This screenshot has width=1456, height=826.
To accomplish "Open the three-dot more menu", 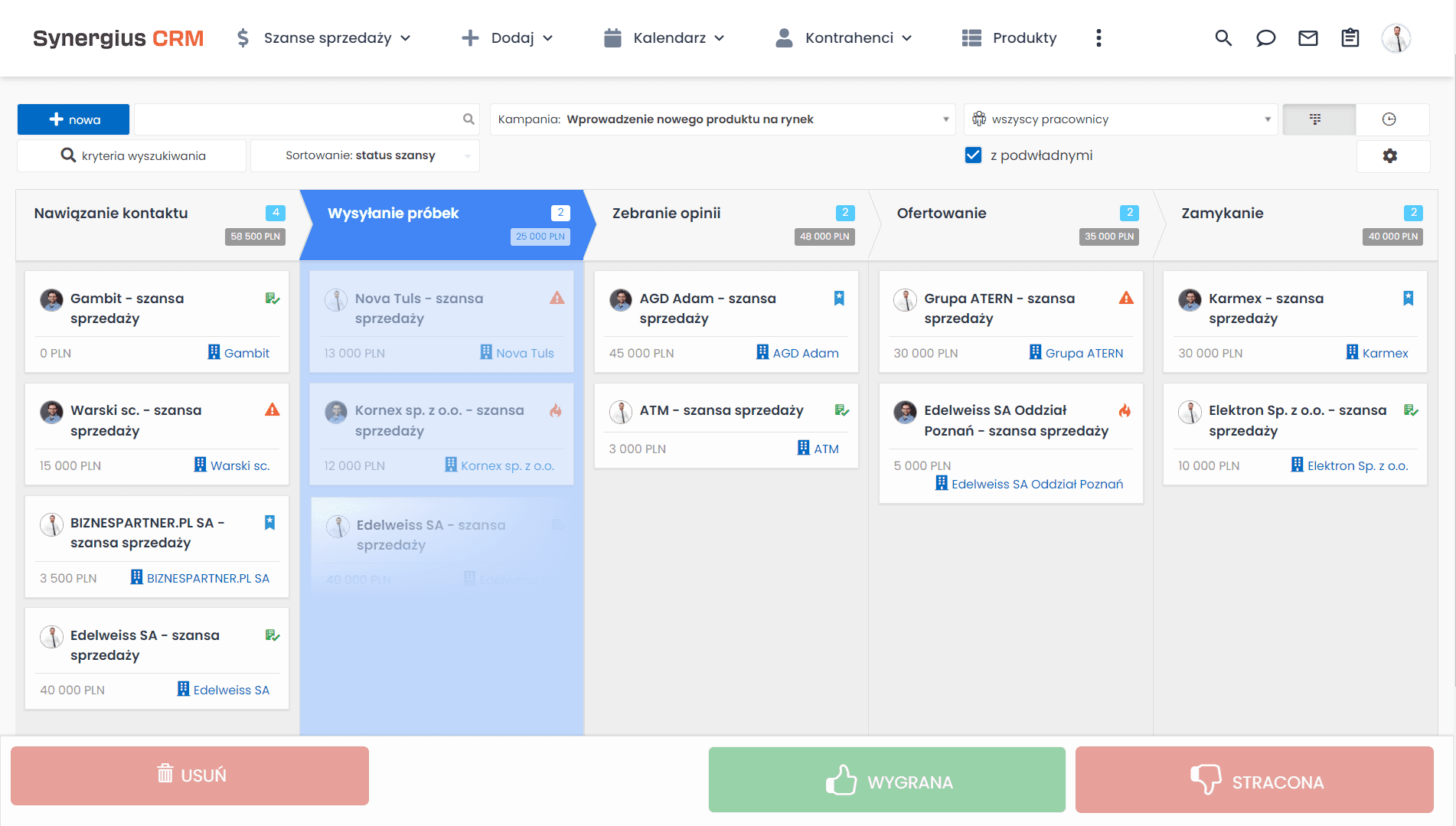I will point(1098,38).
